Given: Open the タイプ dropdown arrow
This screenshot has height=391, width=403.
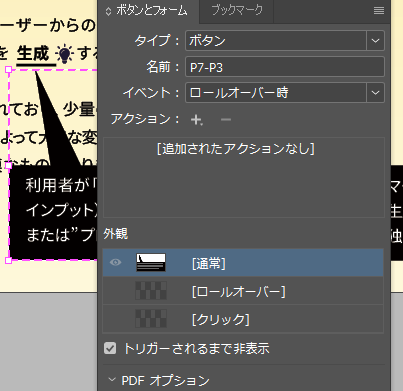Looking at the screenshot, I should (375, 41).
